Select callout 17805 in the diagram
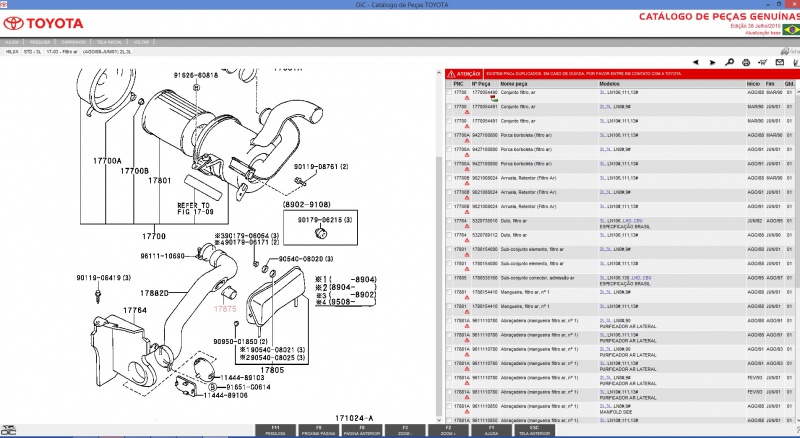 click(x=272, y=370)
